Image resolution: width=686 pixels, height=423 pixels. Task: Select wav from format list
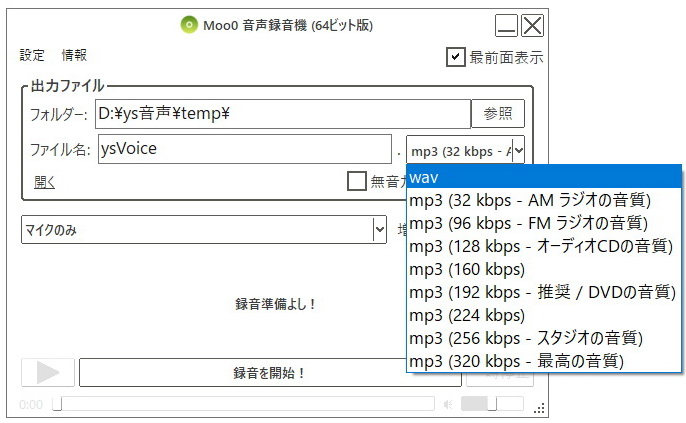coord(544,177)
